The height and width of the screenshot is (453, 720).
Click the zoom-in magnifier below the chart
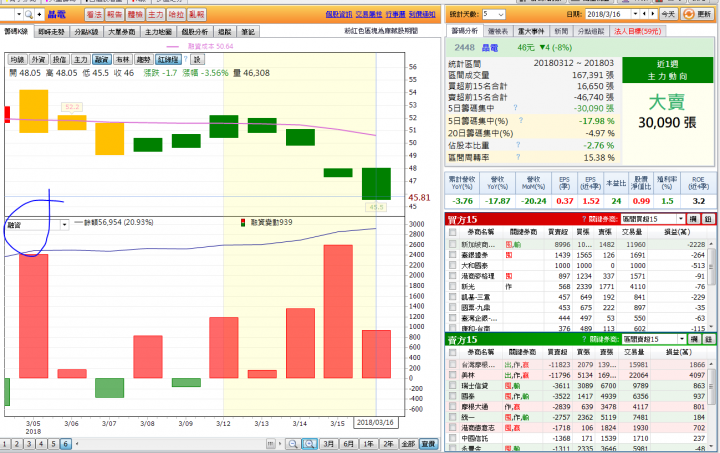[309, 444]
